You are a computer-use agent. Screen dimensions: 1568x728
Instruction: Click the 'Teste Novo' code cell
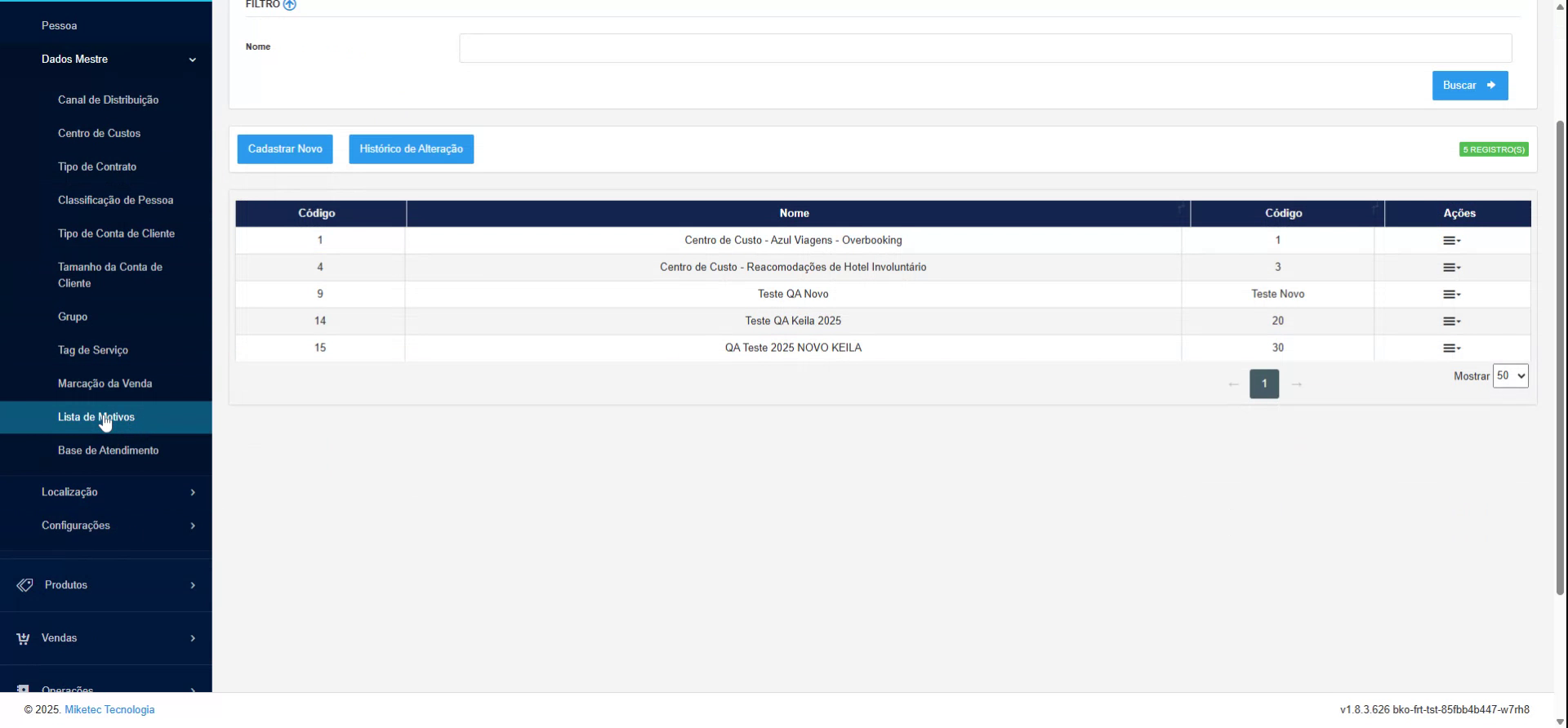[1278, 295]
